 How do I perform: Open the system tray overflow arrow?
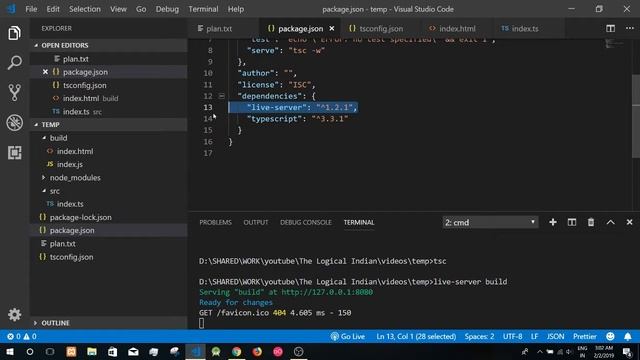540,351
